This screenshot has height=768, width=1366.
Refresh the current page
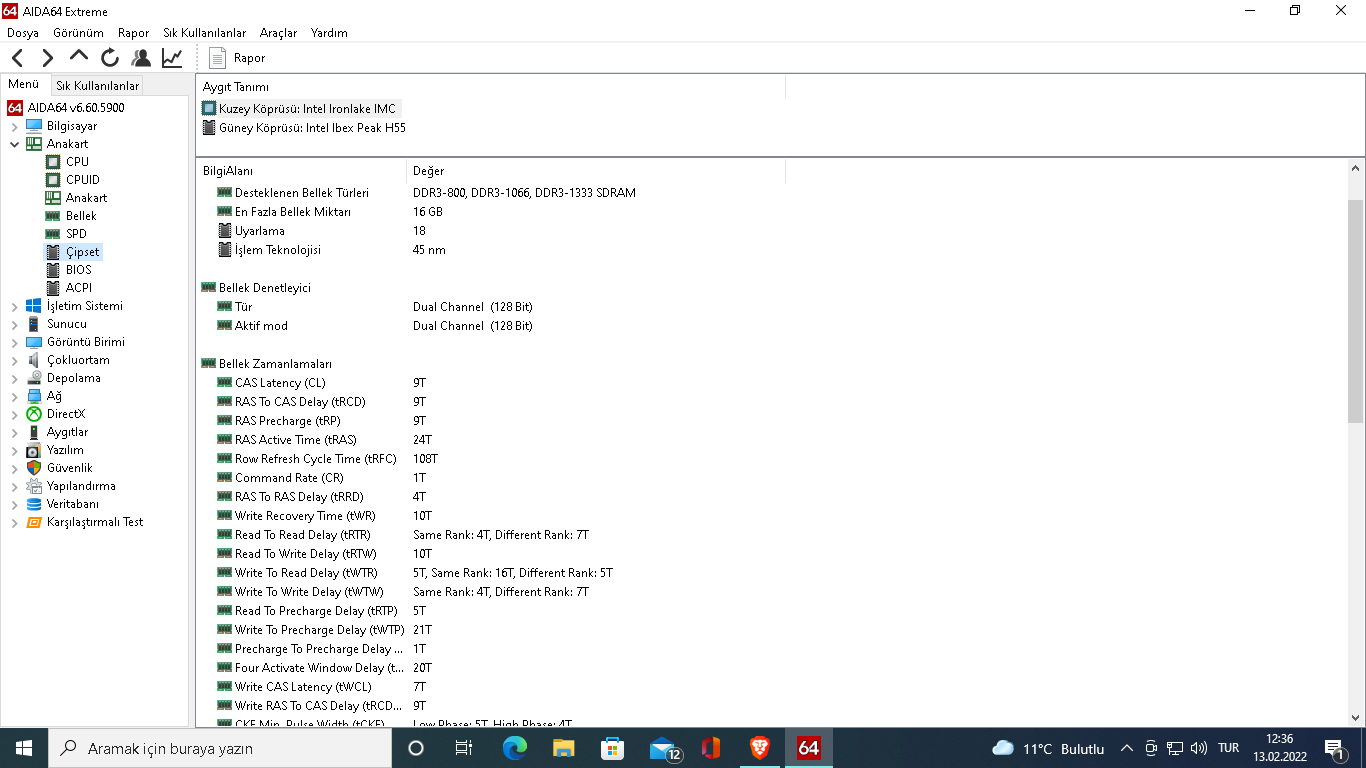click(x=110, y=58)
